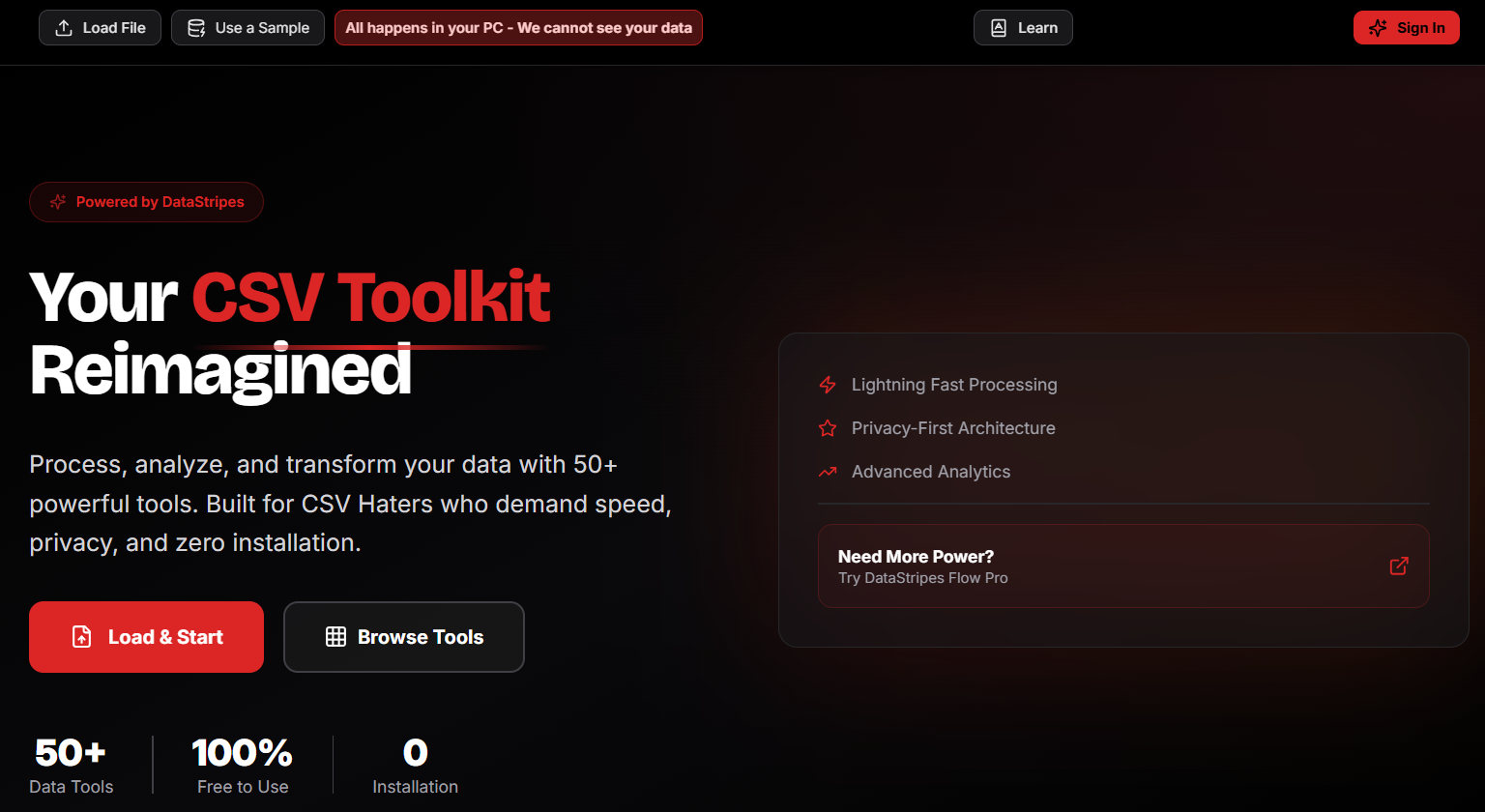Choose Load File in top bar
Viewport: 1485px width, 812px height.
[100, 28]
